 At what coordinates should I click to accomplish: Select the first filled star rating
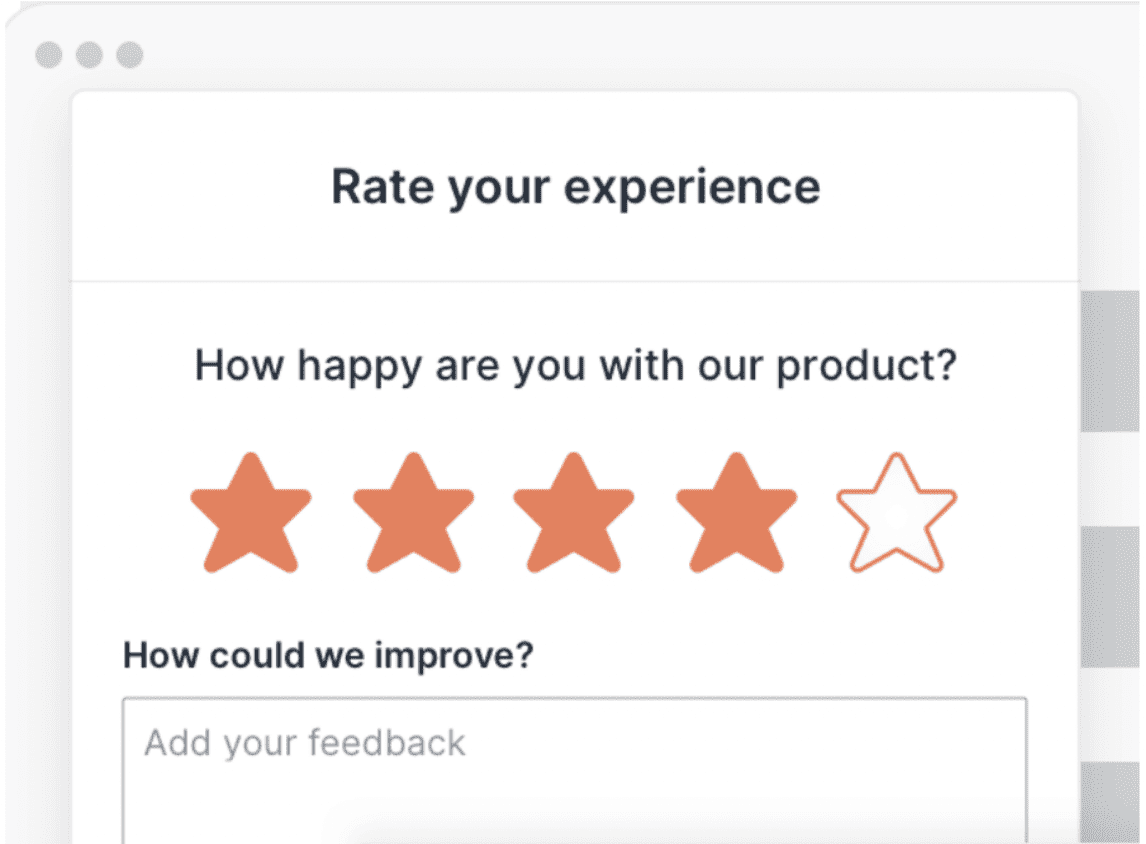tap(251, 514)
